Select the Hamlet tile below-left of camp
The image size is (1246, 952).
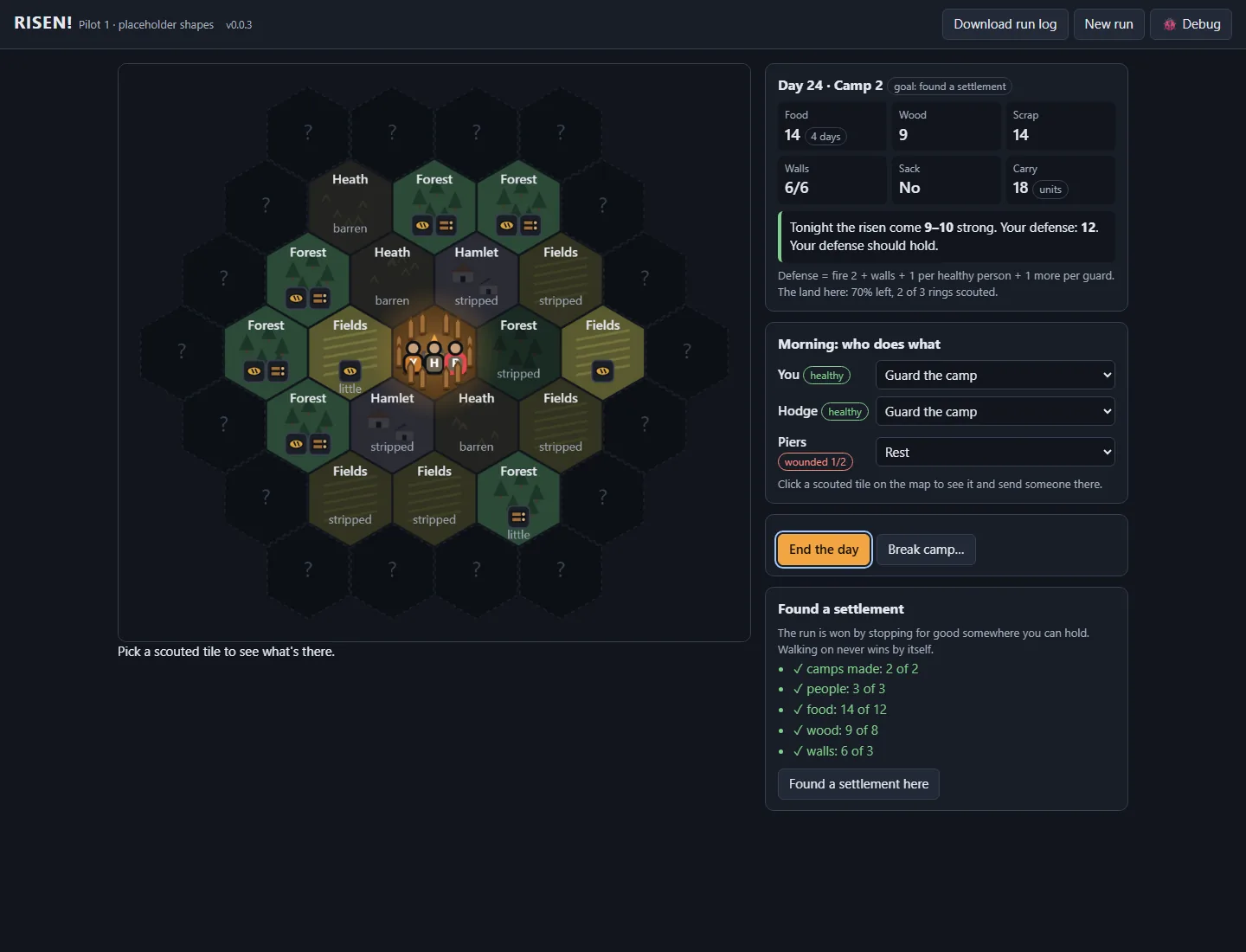click(x=392, y=423)
